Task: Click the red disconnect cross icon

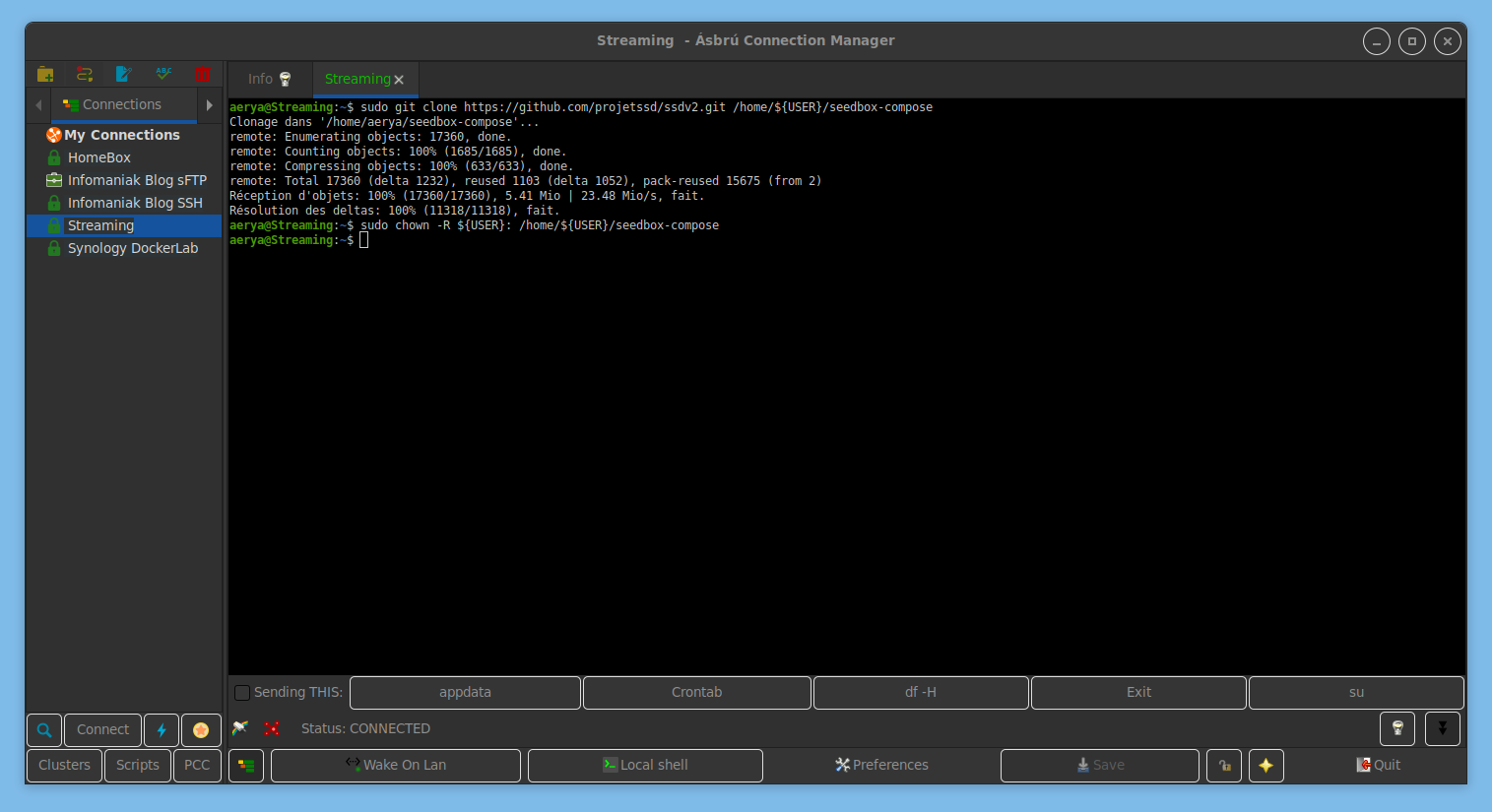Action: tap(272, 728)
